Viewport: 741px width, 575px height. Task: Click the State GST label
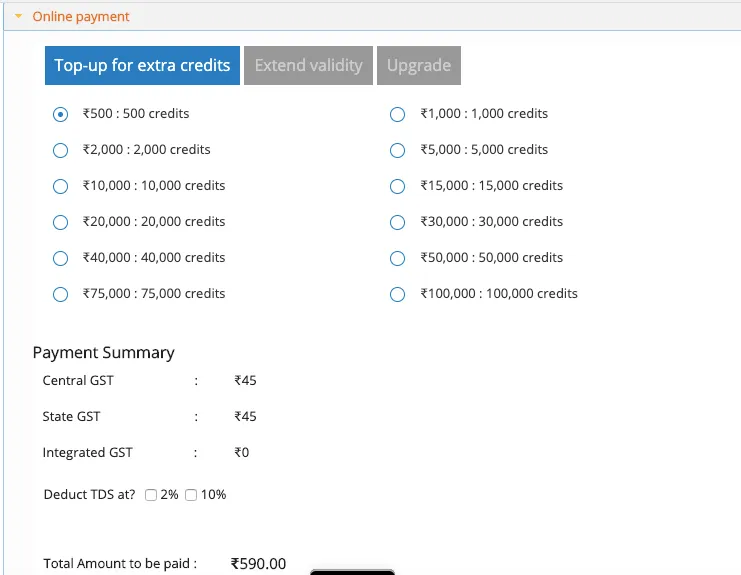click(71, 416)
